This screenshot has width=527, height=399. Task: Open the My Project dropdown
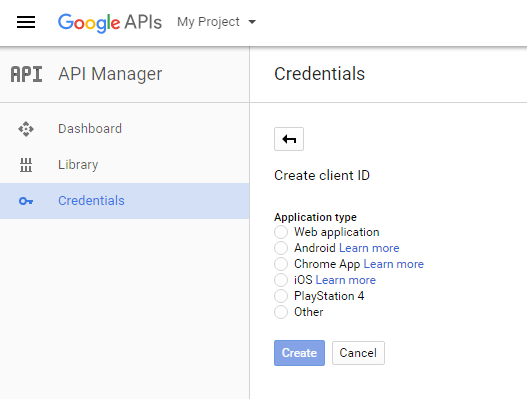click(x=216, y=22)
